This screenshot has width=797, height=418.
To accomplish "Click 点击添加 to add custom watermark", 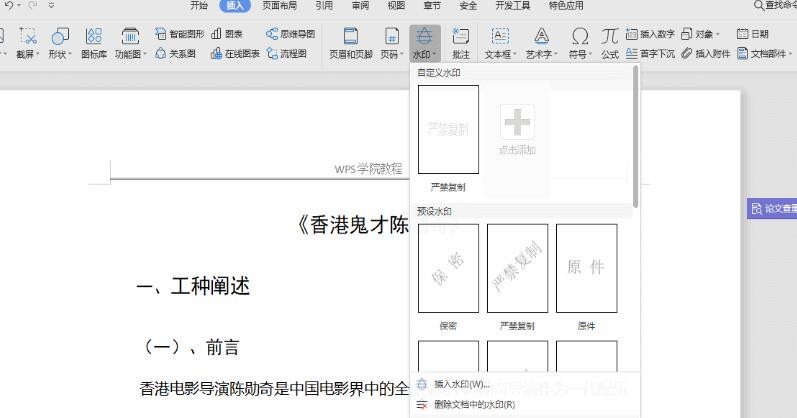I will tap(517, 129).
